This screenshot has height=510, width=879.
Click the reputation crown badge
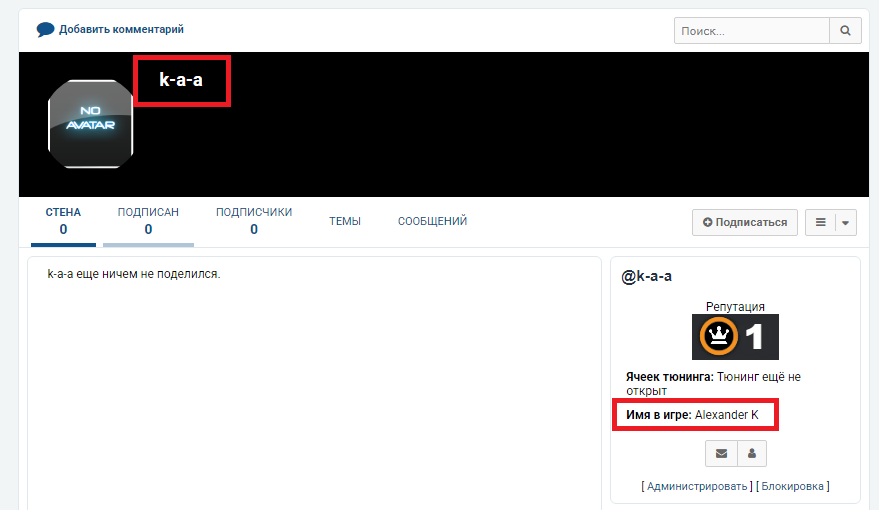(735, 337)
